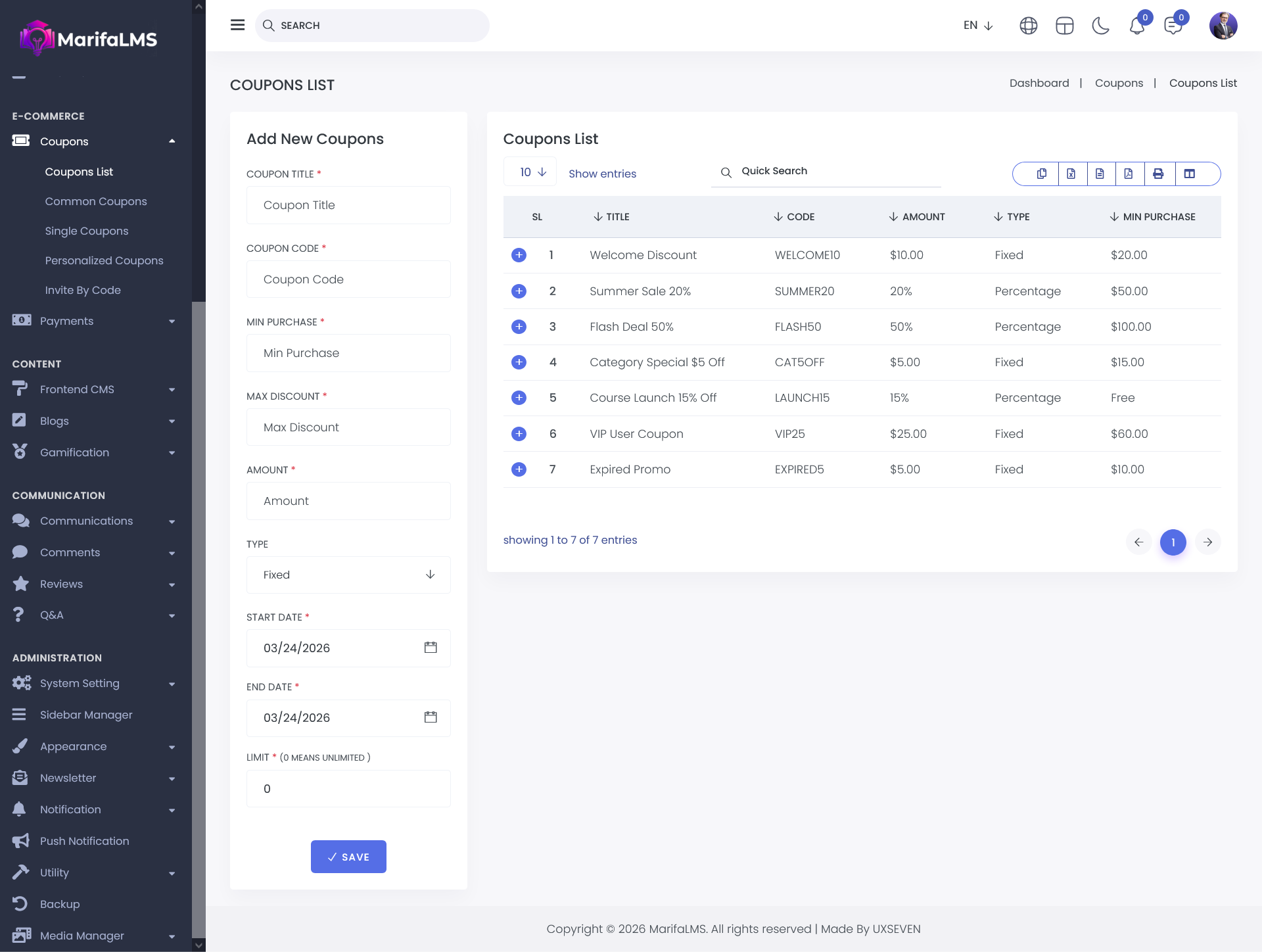Export coupons list to Excel
This screenshot has width=1262, height=952.
[1071, 174]
